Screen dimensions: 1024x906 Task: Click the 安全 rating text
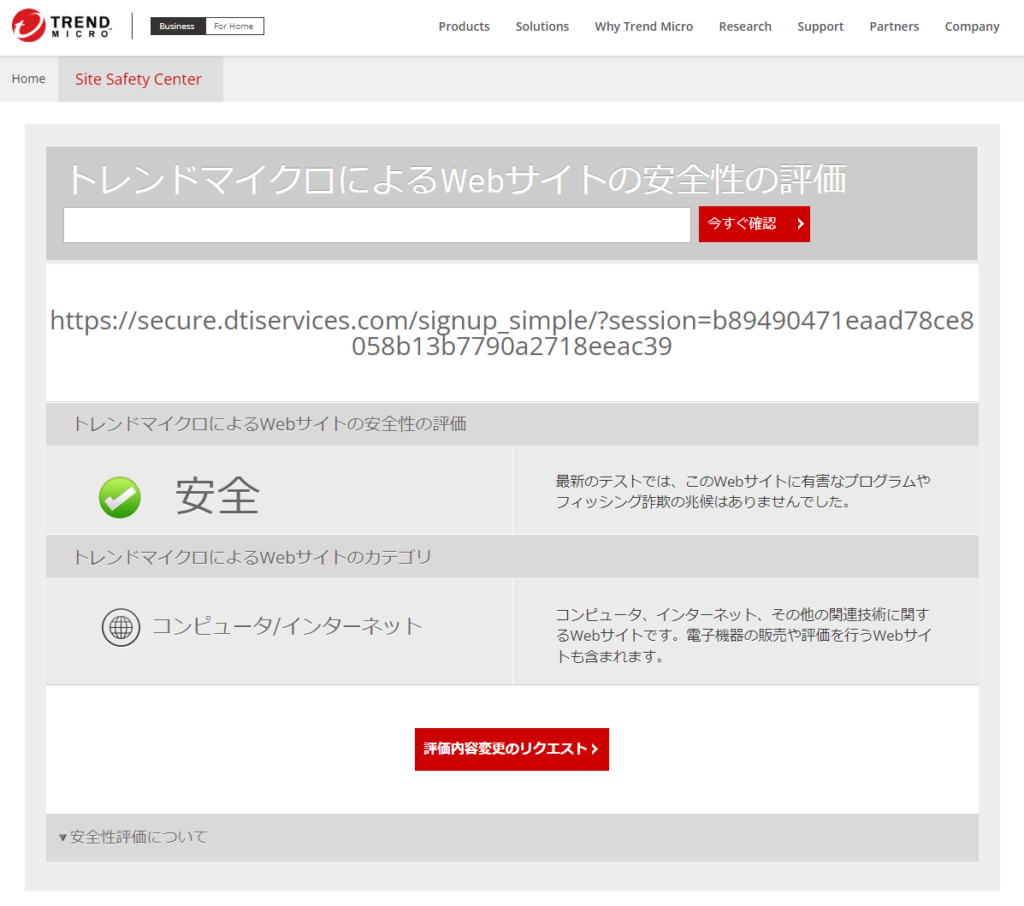217,496
